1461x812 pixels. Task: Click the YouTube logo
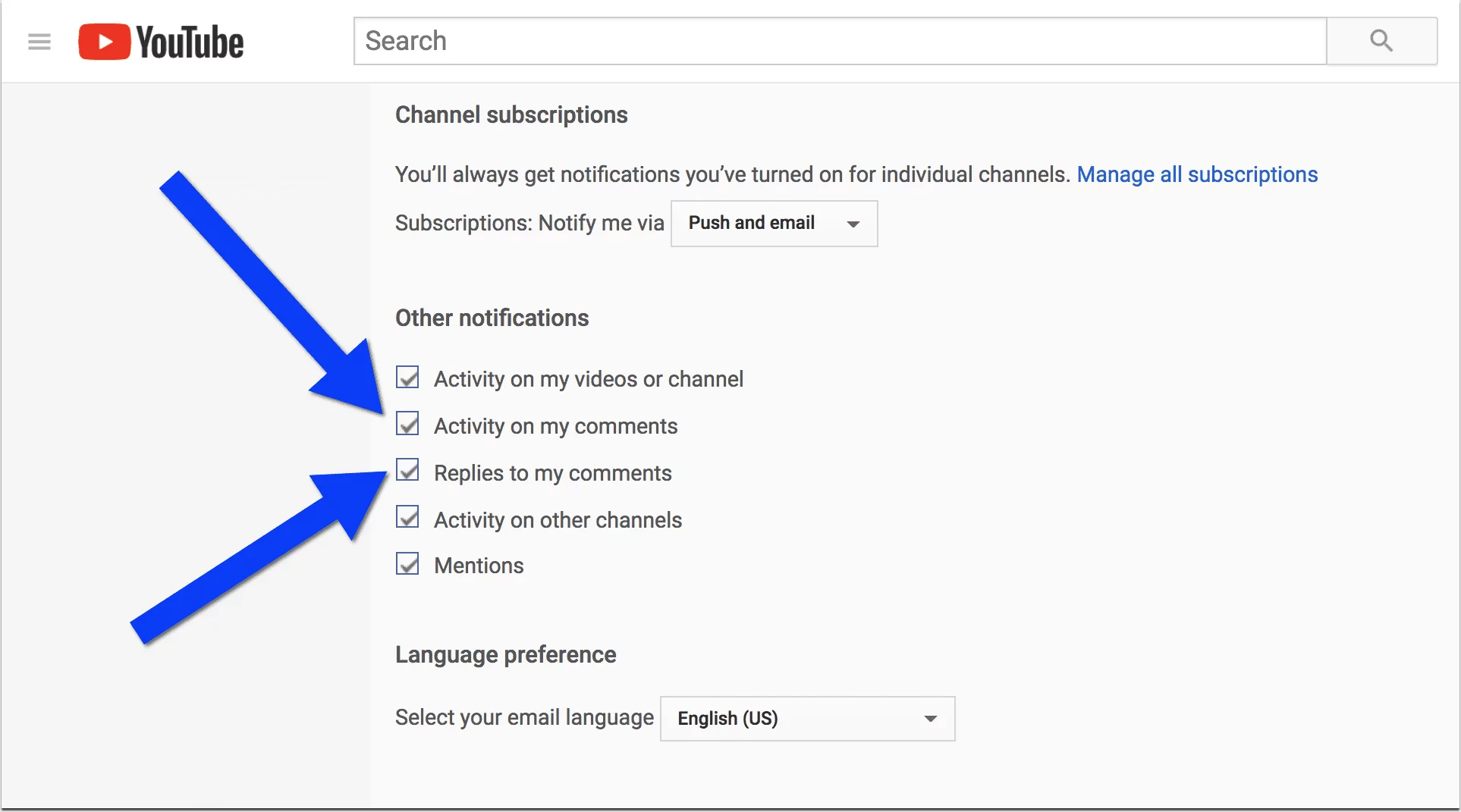click(161, 42)
